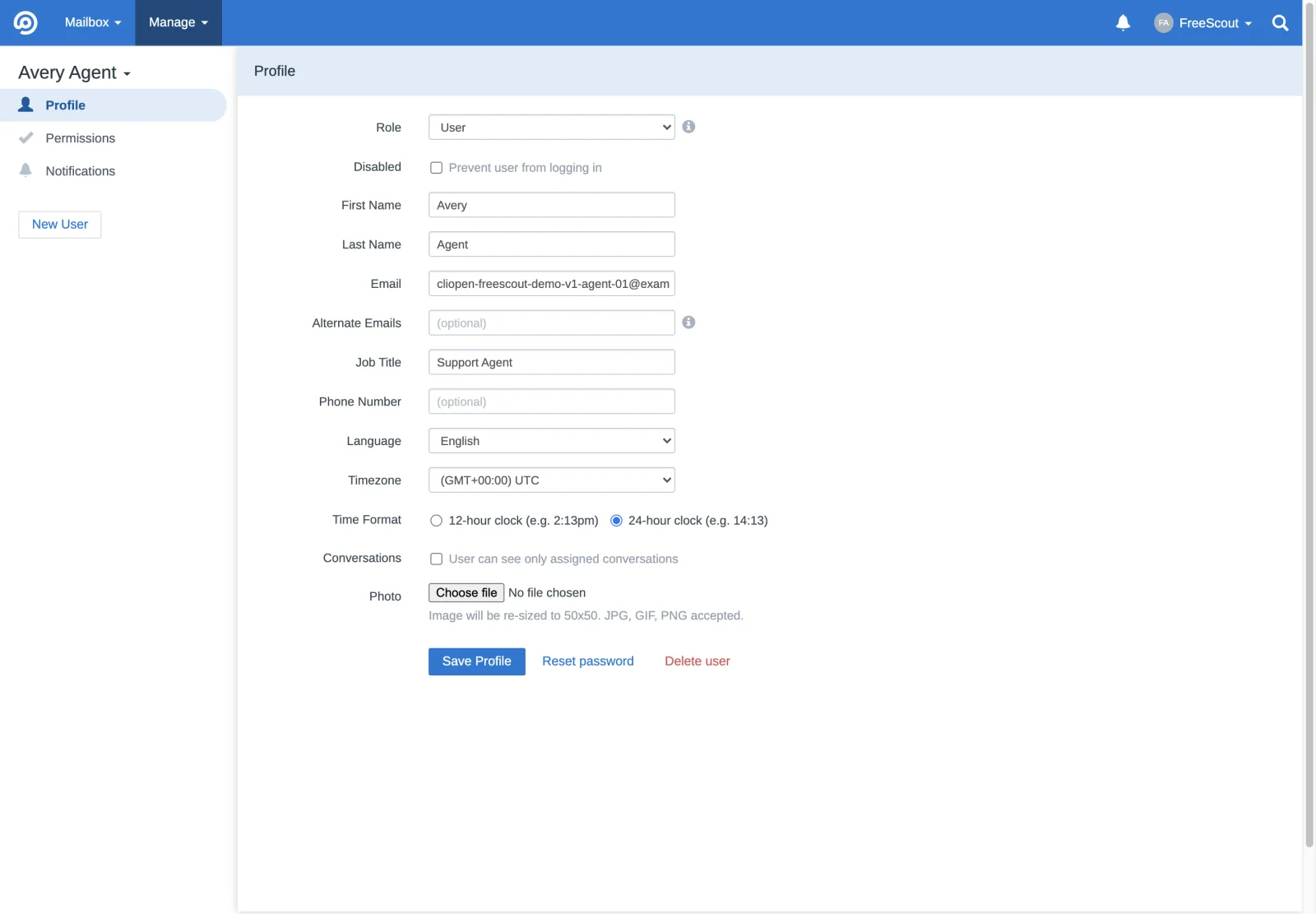Focus the Email field
This screenshot has height=914, width=1316.
tap(552, 284)
